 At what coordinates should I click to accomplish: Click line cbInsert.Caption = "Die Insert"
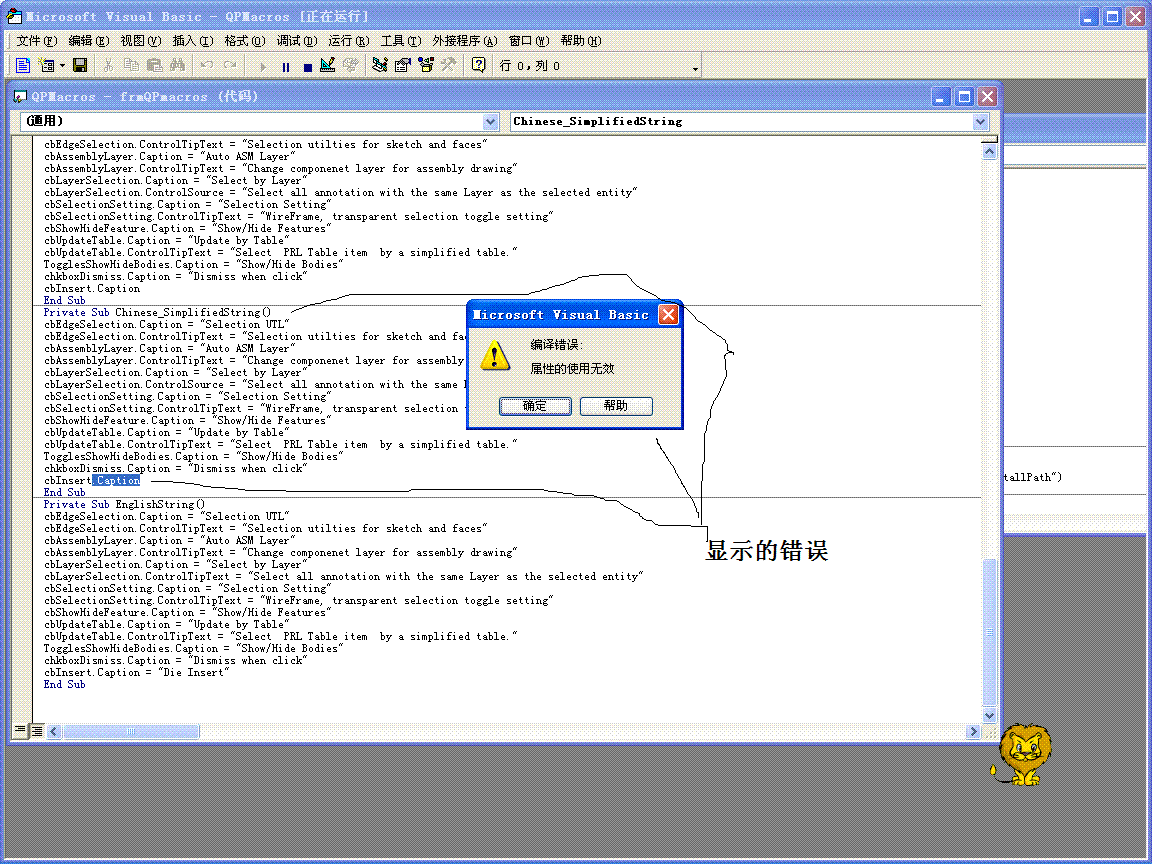[x=137, y=672]
